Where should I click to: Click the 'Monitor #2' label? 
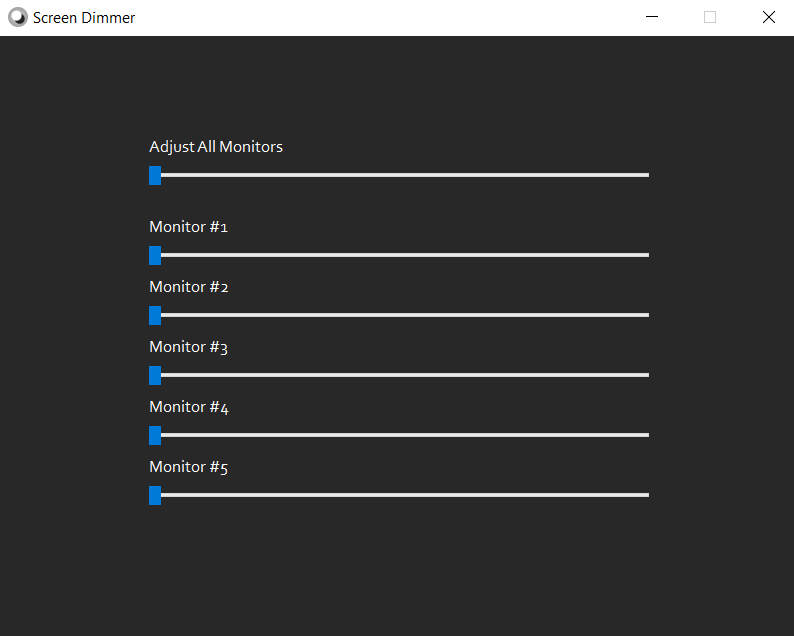pyautogui.click(x=188, y=287)
